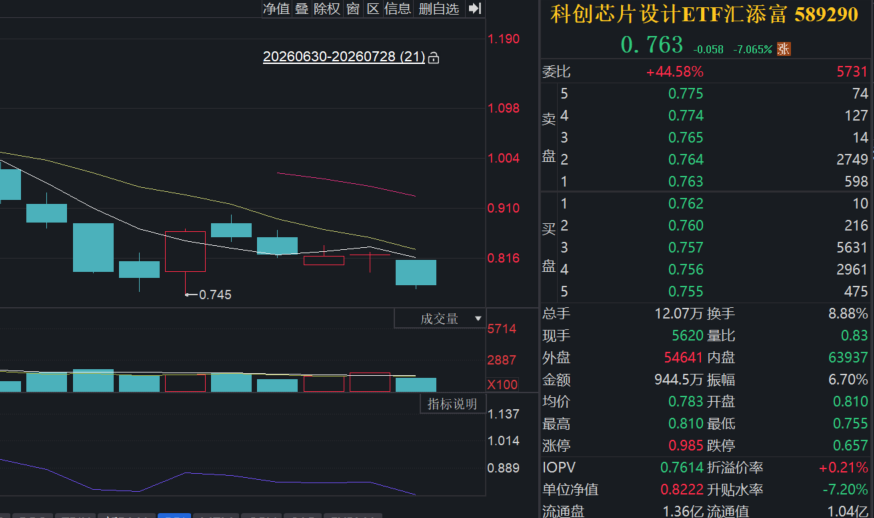
Task: Click the 振幅 value 6.70%
Action: coord(848,380)
